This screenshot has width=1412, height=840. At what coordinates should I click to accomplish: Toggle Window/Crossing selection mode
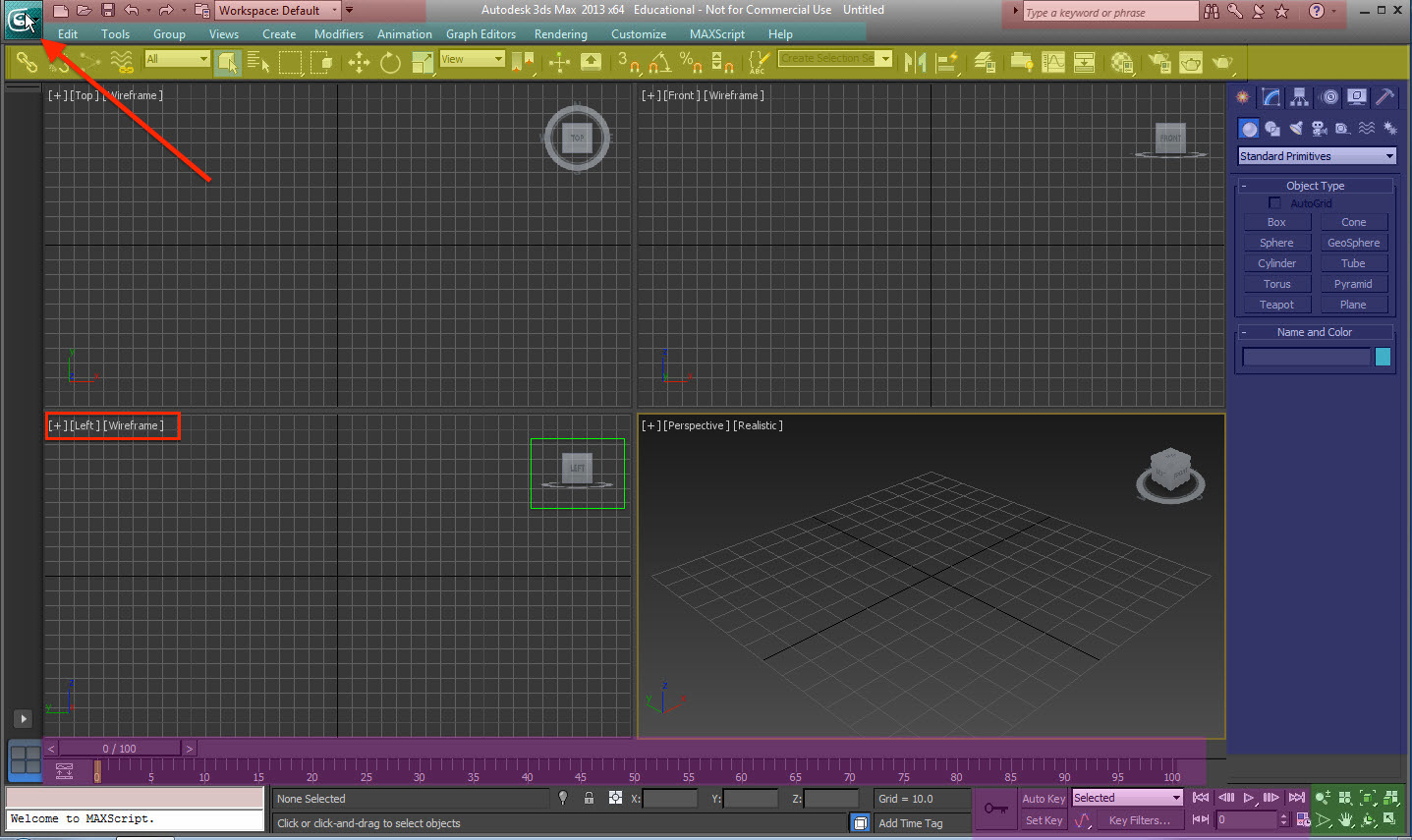pyautogui.click(x=321, y=63)
